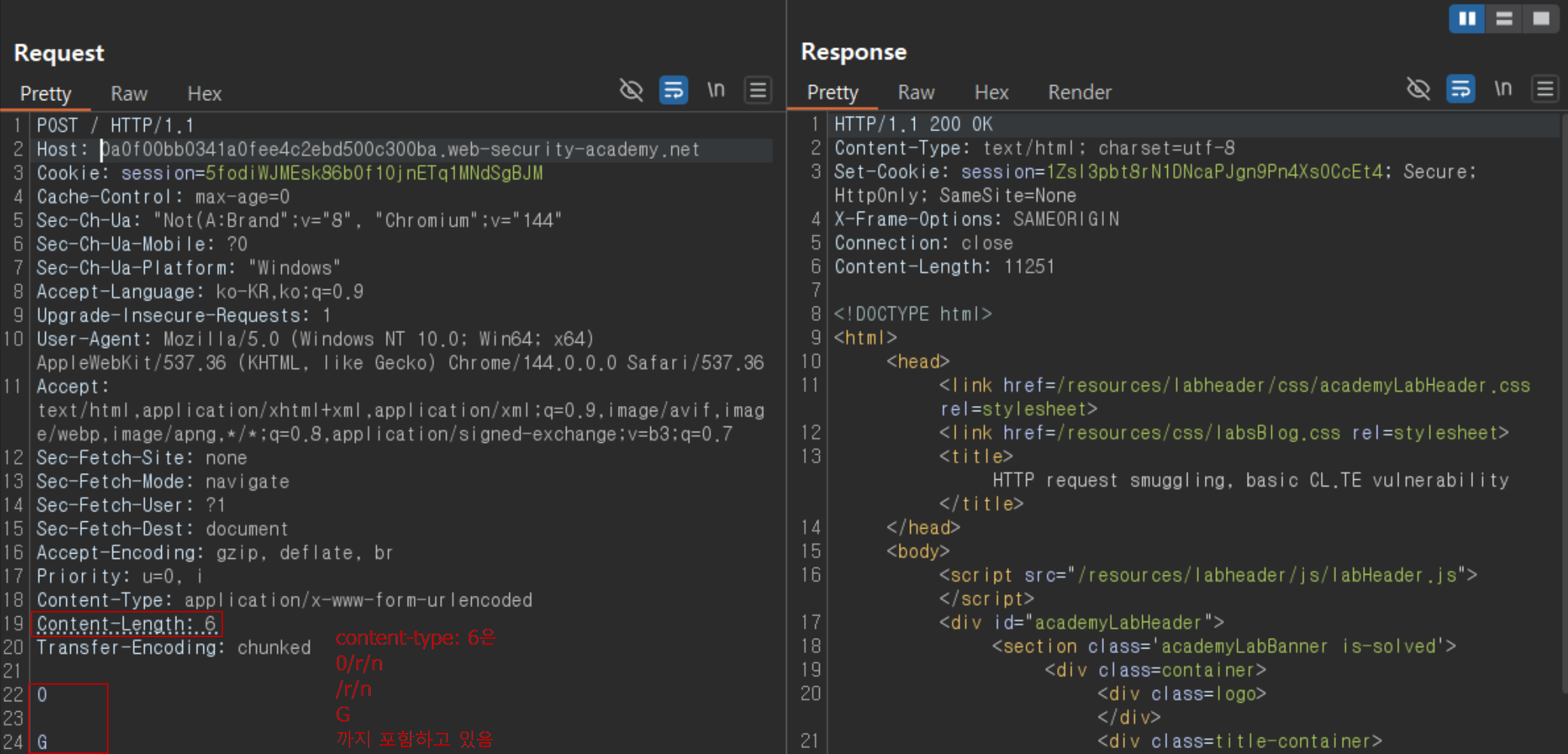Click the 'div class=logo' line

1181,693
